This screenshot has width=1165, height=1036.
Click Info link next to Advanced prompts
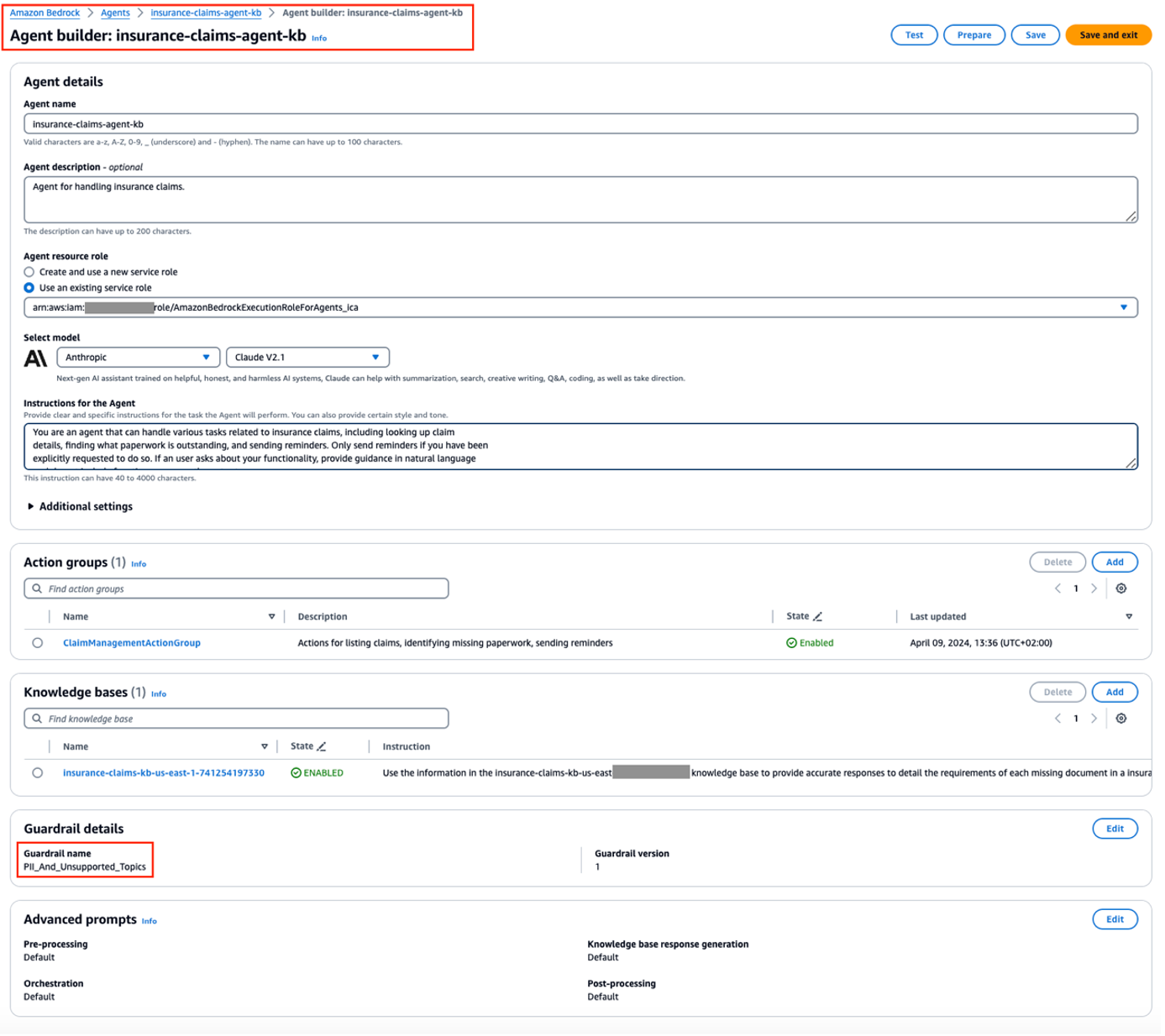pos(149,921)
